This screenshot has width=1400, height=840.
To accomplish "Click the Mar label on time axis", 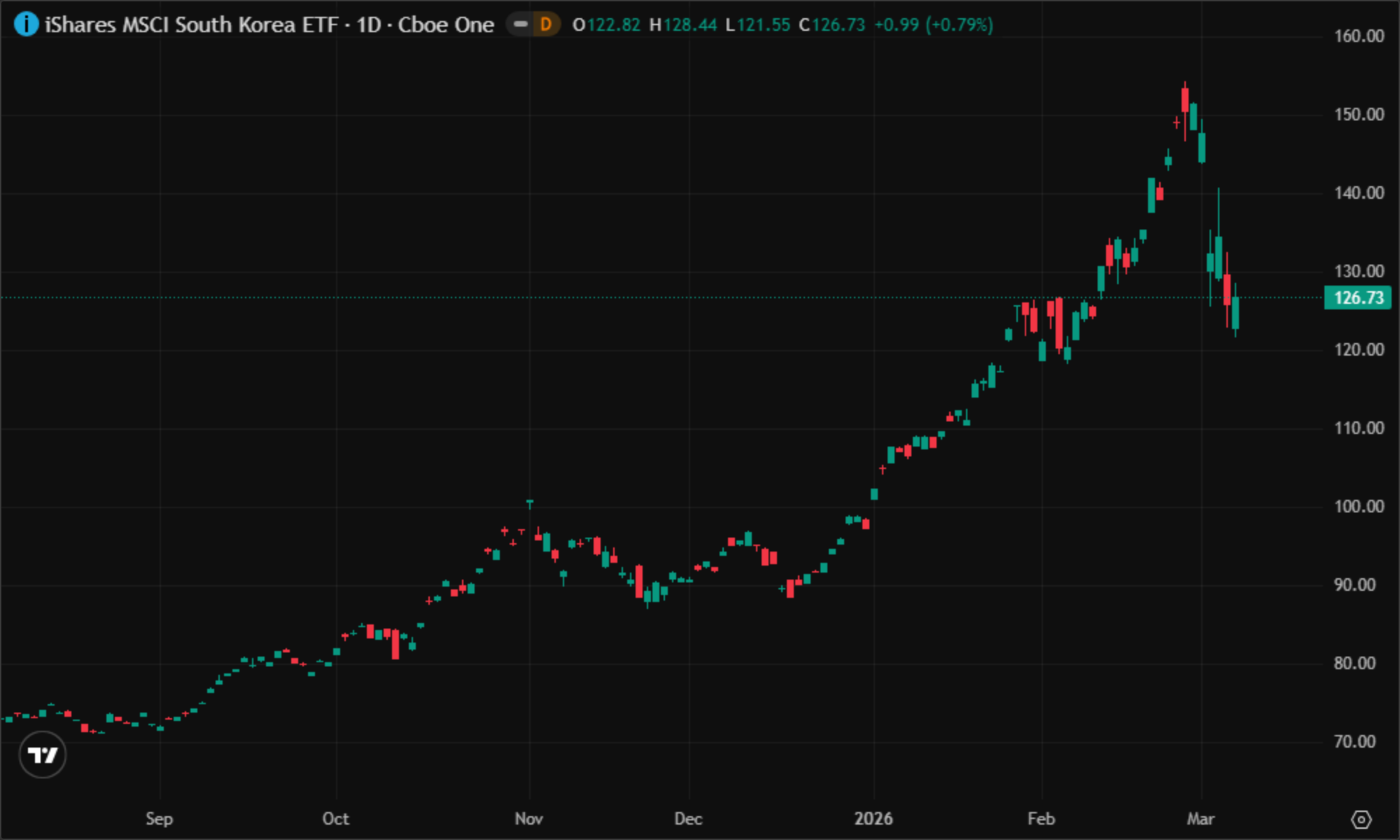I will coord(1200,818).
